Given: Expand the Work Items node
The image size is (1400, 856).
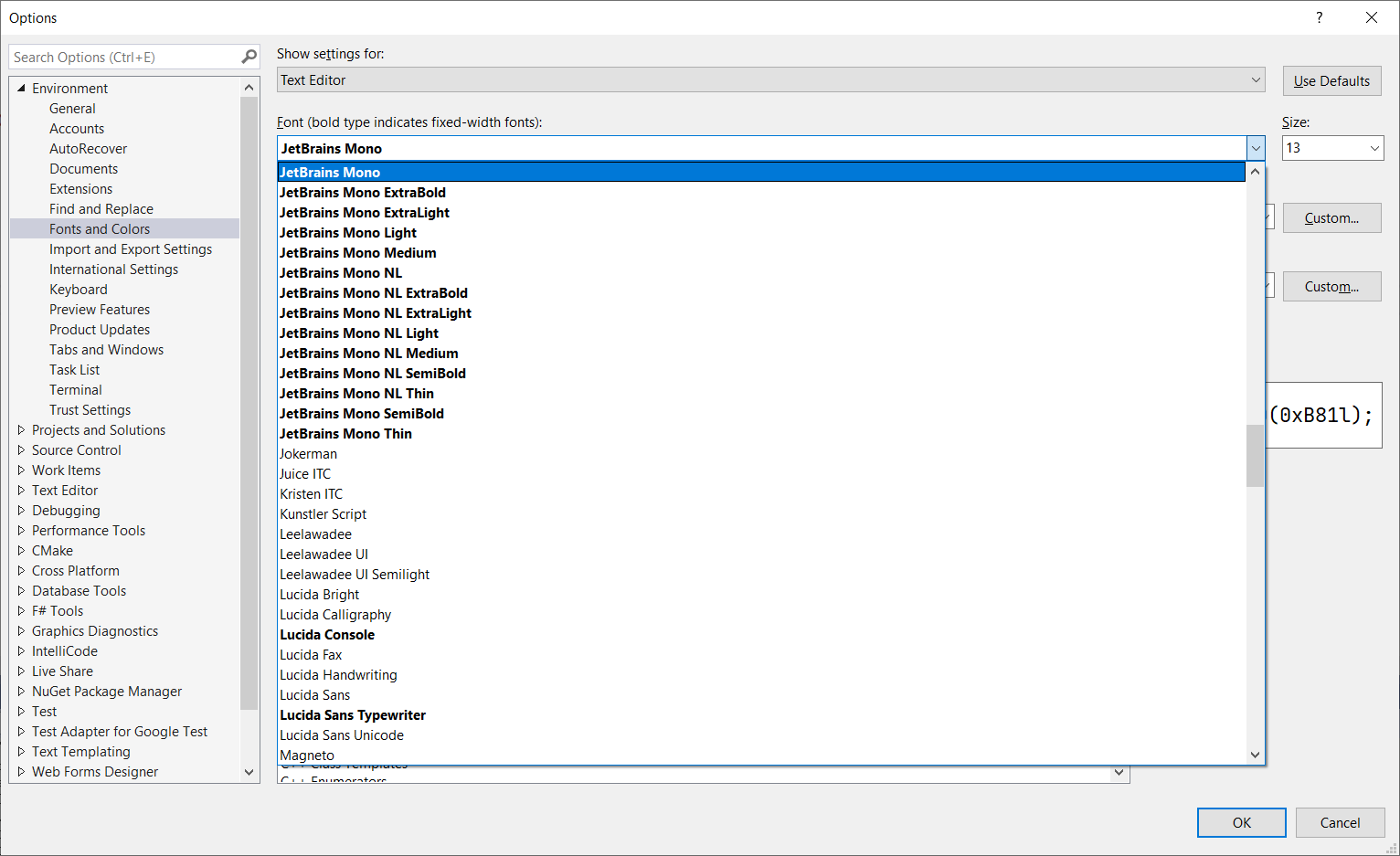Looking at the screenshot, I should 21,470.
